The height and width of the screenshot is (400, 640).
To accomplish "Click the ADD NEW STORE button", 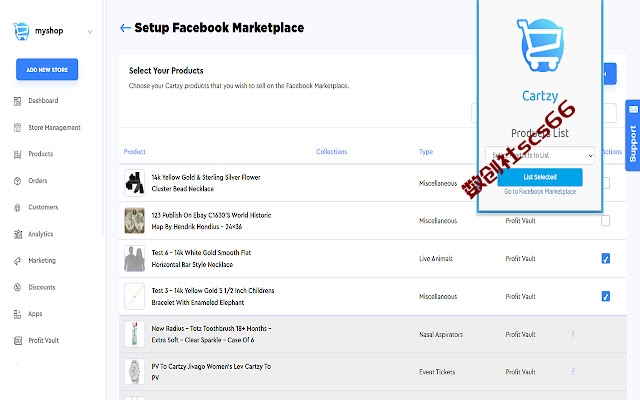I will (x=47, y=69).
